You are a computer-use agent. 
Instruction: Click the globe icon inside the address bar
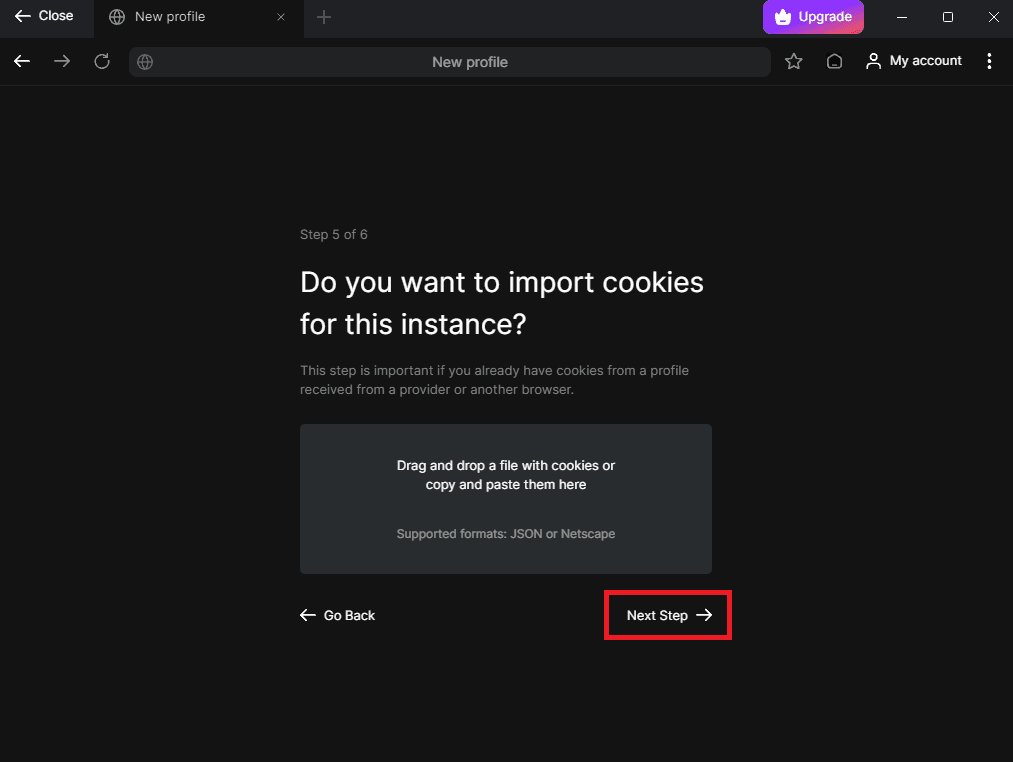[x=144, y=61]
